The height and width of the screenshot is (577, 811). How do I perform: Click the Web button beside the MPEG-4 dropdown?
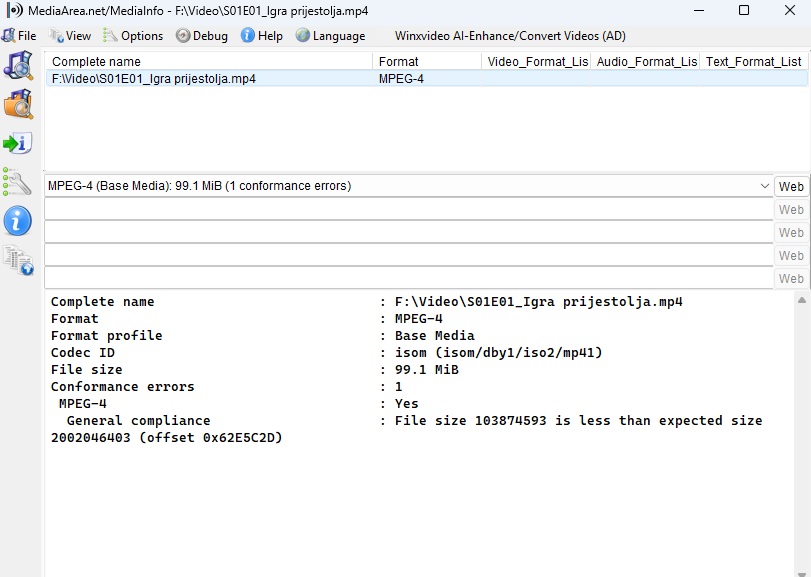(x=791, y=186)
